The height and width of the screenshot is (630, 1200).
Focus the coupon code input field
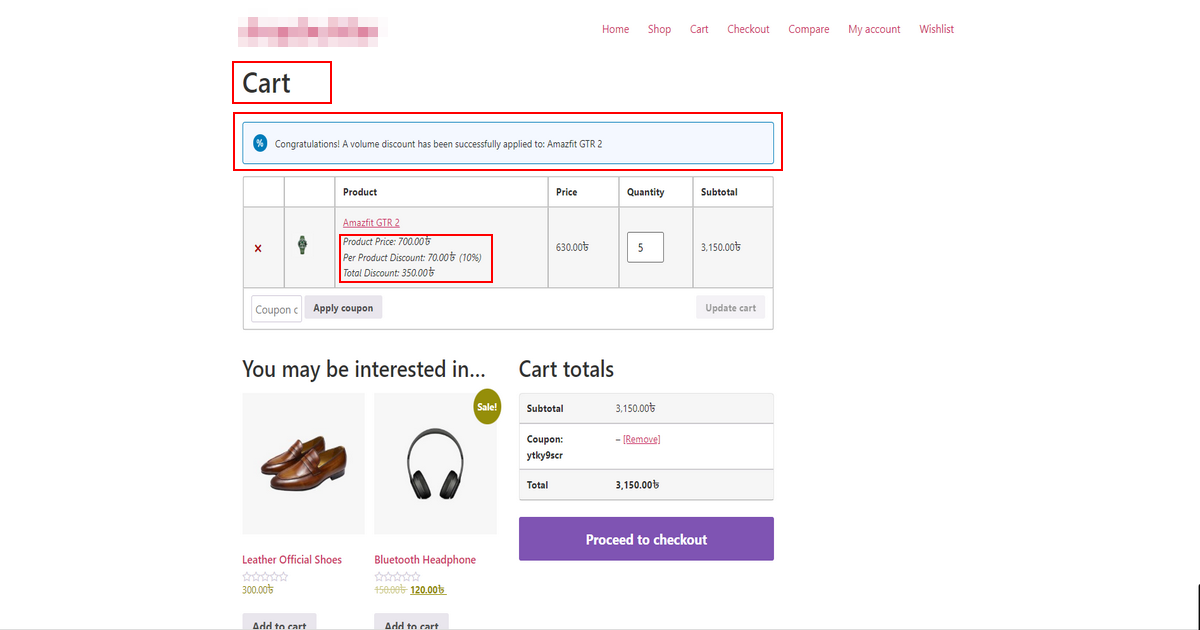(275, 309)
